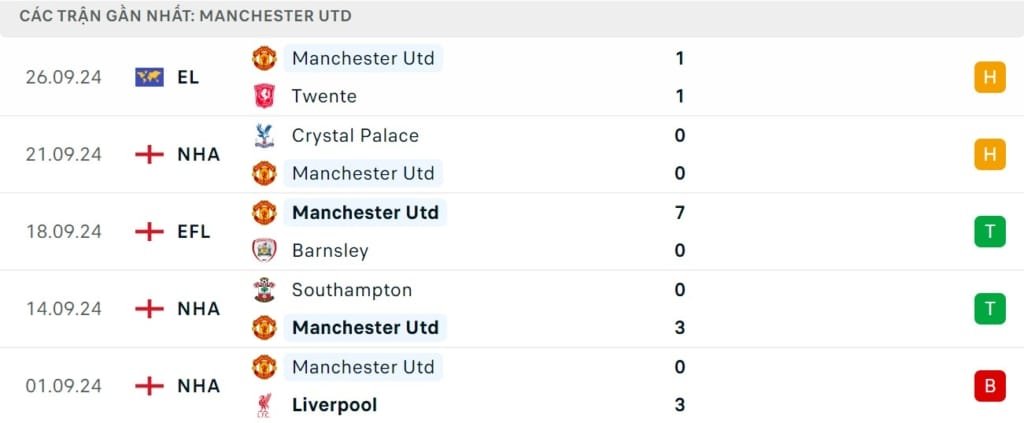Screen dimensions: 1024x423
Task: Click Manchester Utd crest in Twente match
Action: pyautogui.click(x=263, y=58)
